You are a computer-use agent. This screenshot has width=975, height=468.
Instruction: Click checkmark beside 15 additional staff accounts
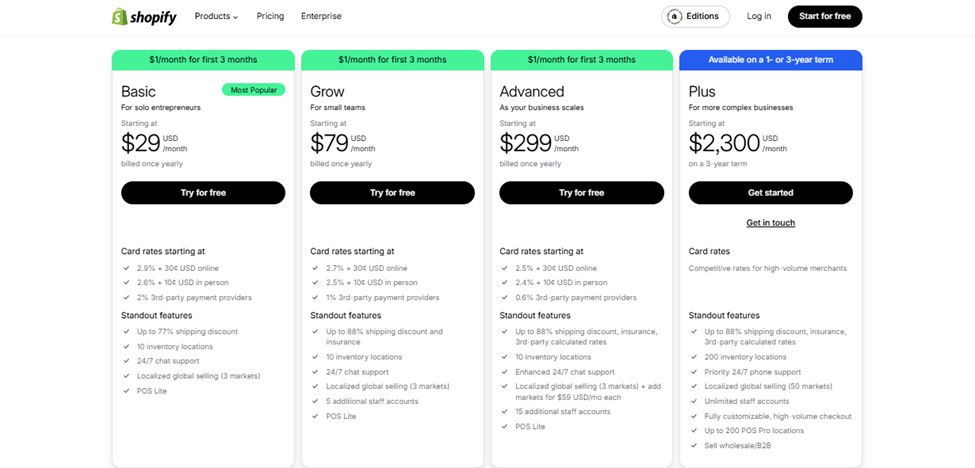pyautogui.click(x=504, y=412)
